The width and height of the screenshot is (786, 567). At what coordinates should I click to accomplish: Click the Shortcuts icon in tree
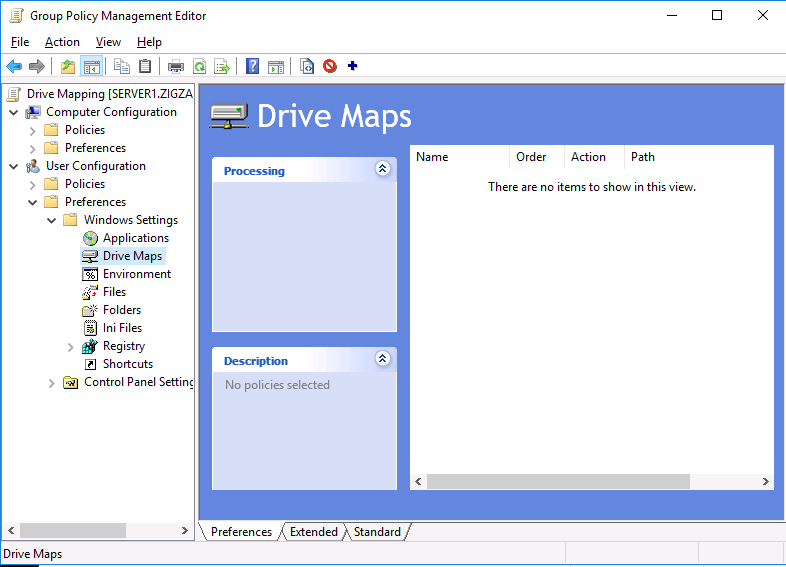[90, 364]
